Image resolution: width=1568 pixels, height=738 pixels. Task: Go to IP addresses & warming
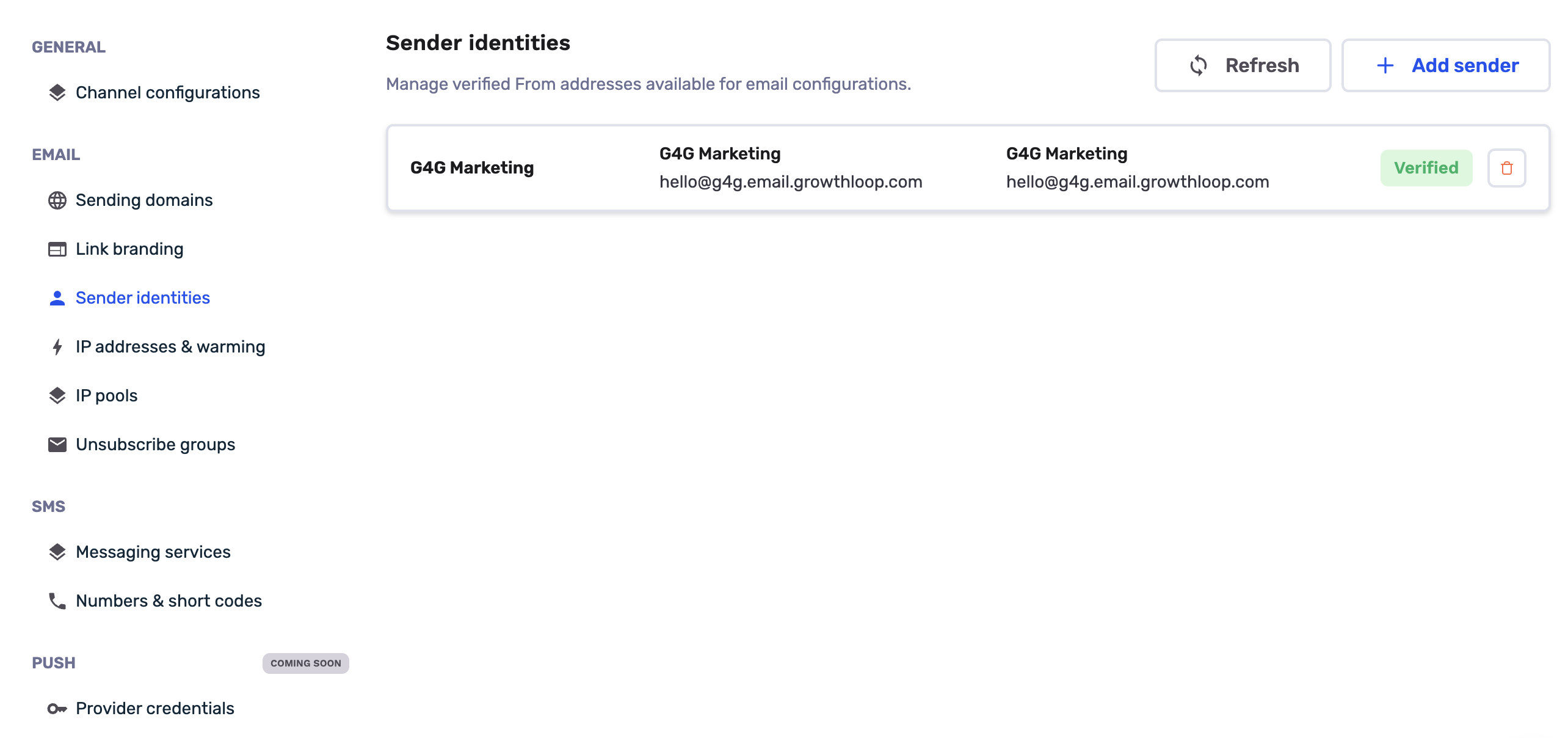[x=156, y=347]
